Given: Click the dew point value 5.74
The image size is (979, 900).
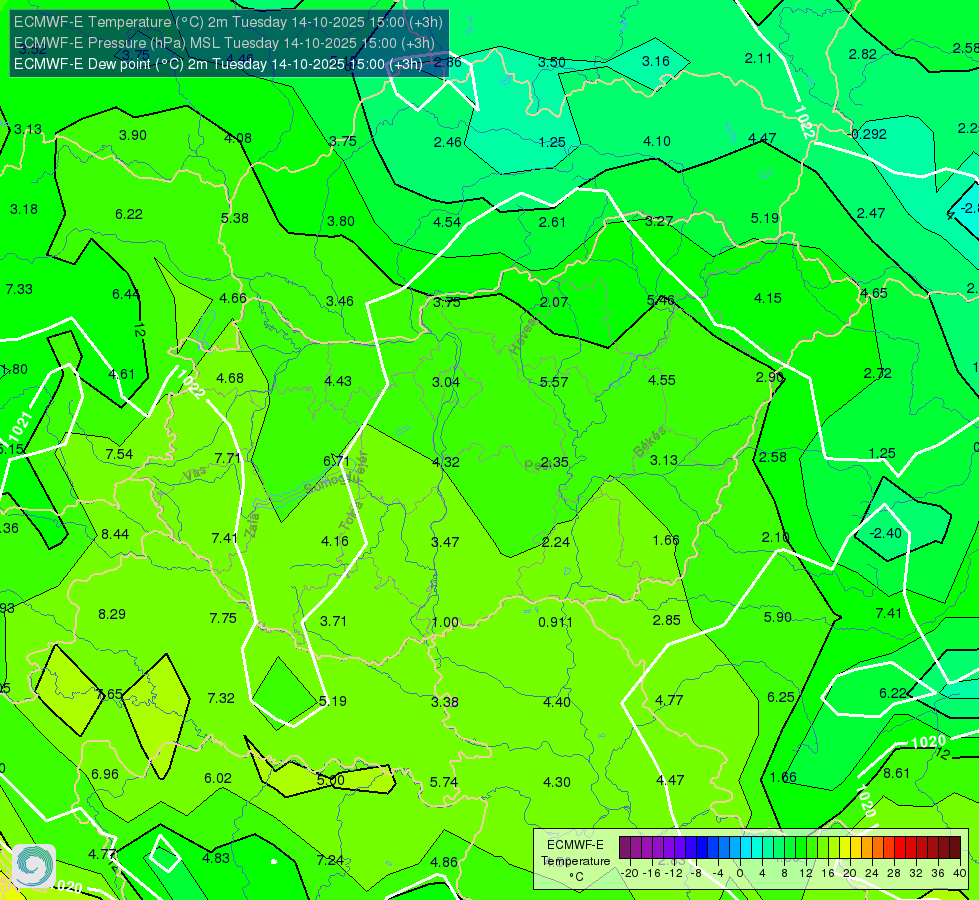Looking at the screenshot, I should pos(444,782).
